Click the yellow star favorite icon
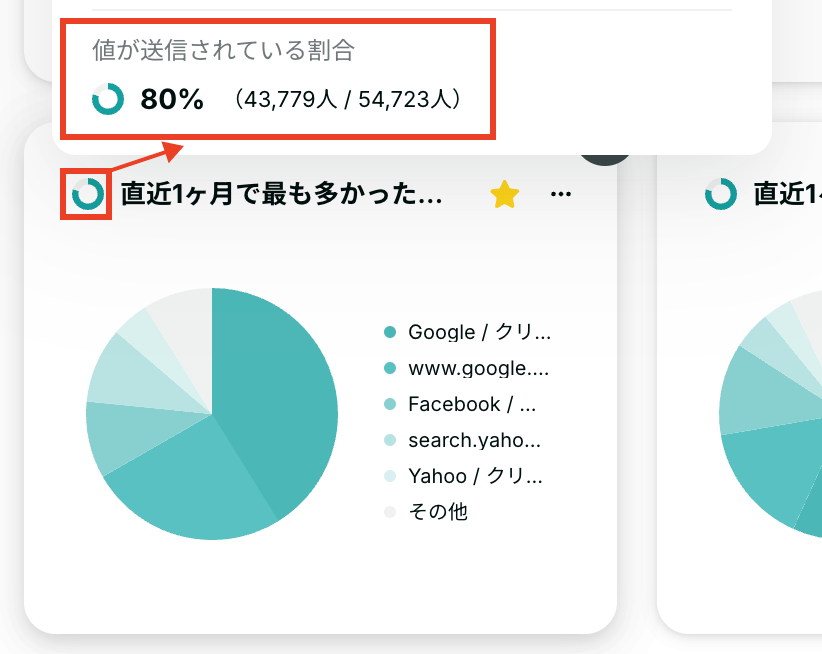This screenshot has width=822, height=654. point(504,194)
